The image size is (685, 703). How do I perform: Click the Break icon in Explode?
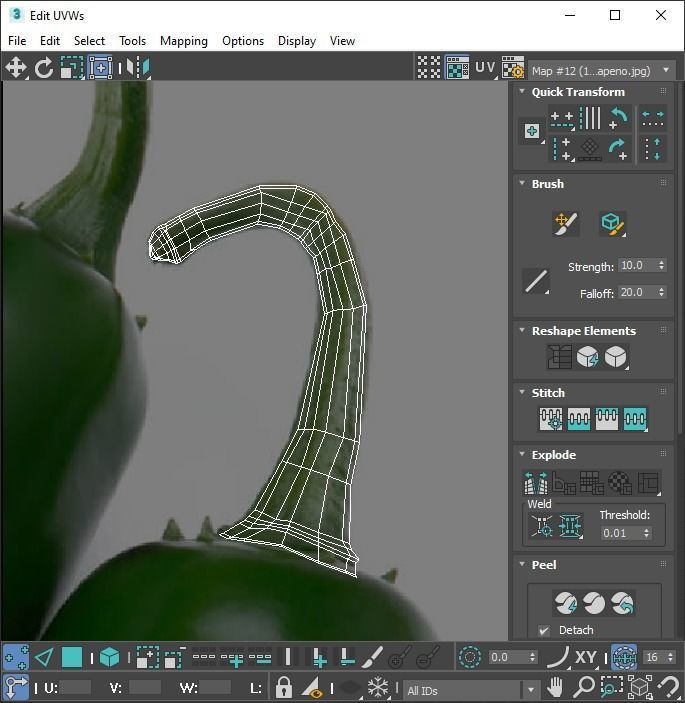pos(536,482)
